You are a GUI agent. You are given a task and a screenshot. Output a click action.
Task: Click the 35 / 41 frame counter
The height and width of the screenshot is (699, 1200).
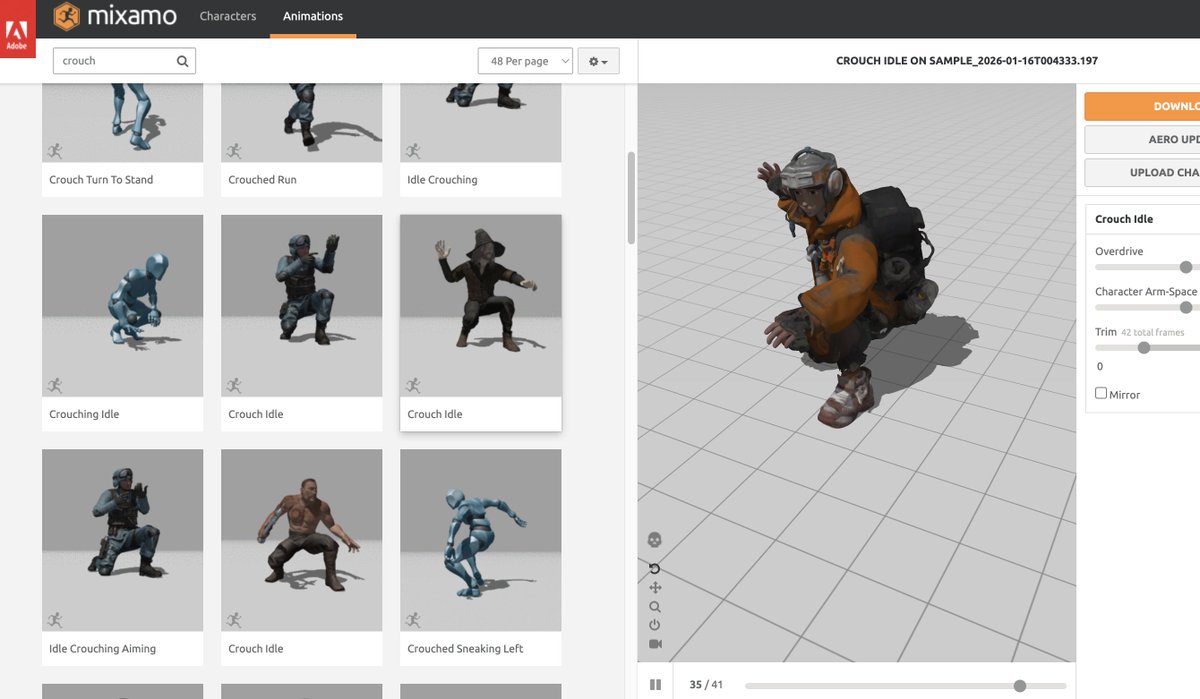(x=706, y=685)
